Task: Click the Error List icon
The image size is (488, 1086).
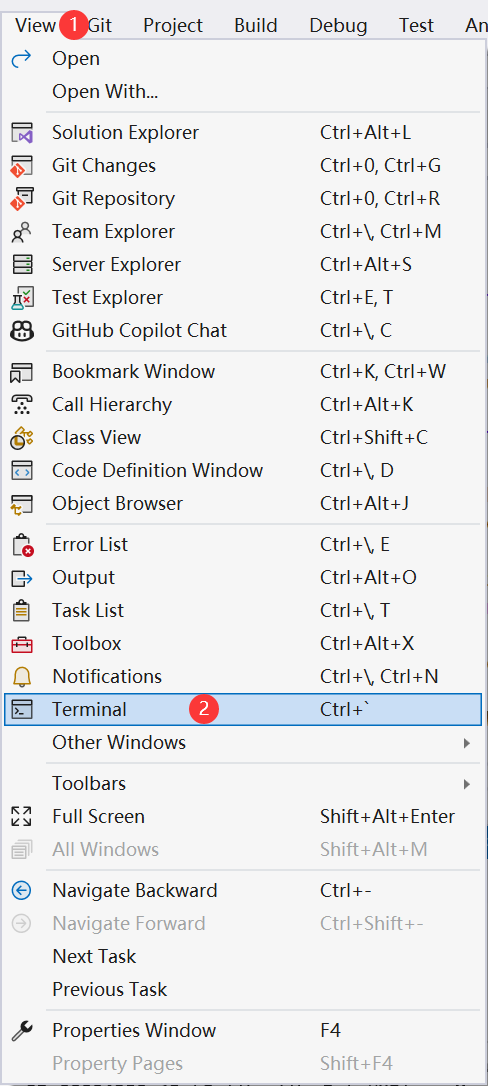Action: pos(22,544)
